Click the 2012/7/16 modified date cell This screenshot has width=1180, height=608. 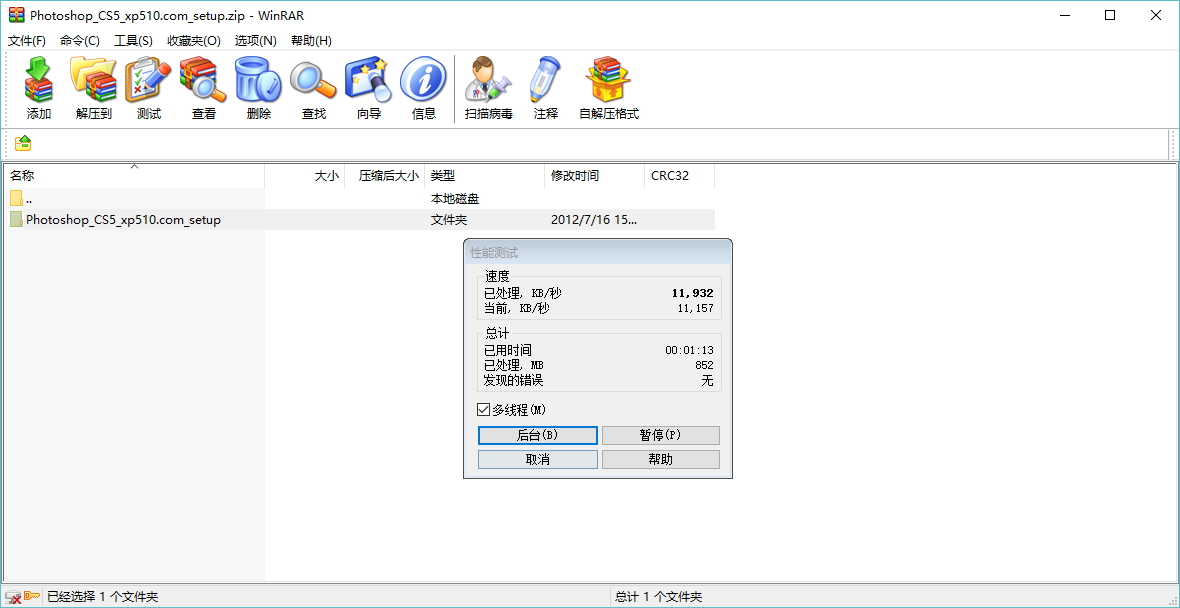(594, 220)
